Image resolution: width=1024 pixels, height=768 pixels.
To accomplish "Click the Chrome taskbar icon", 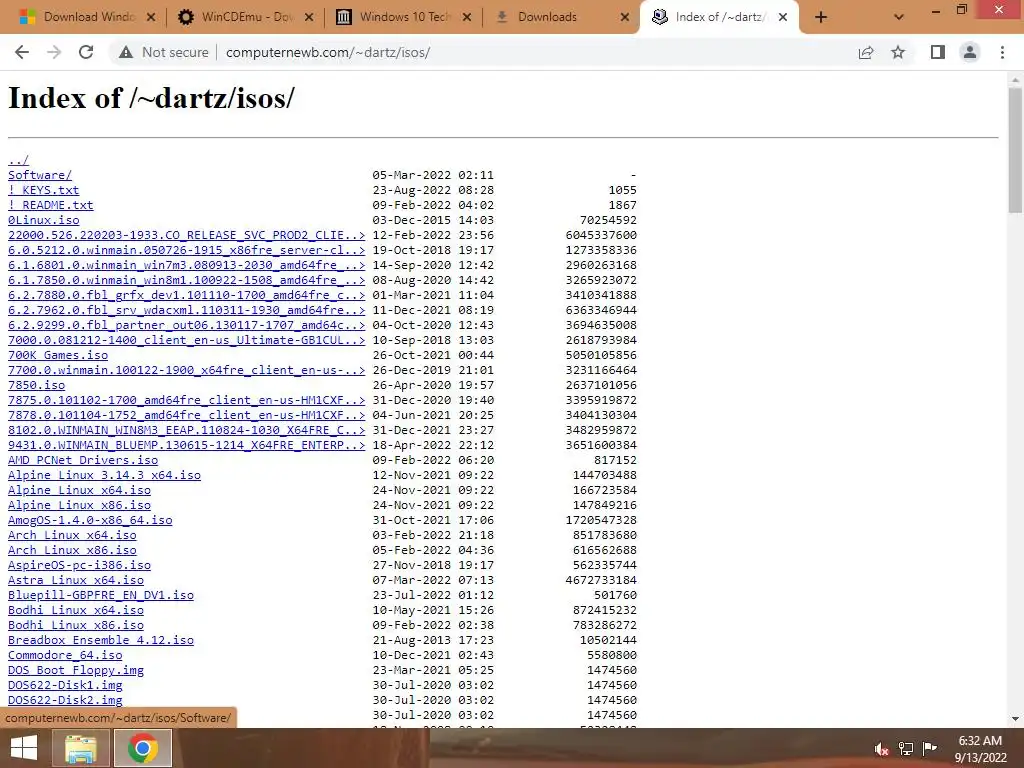I will pos(143,748).
